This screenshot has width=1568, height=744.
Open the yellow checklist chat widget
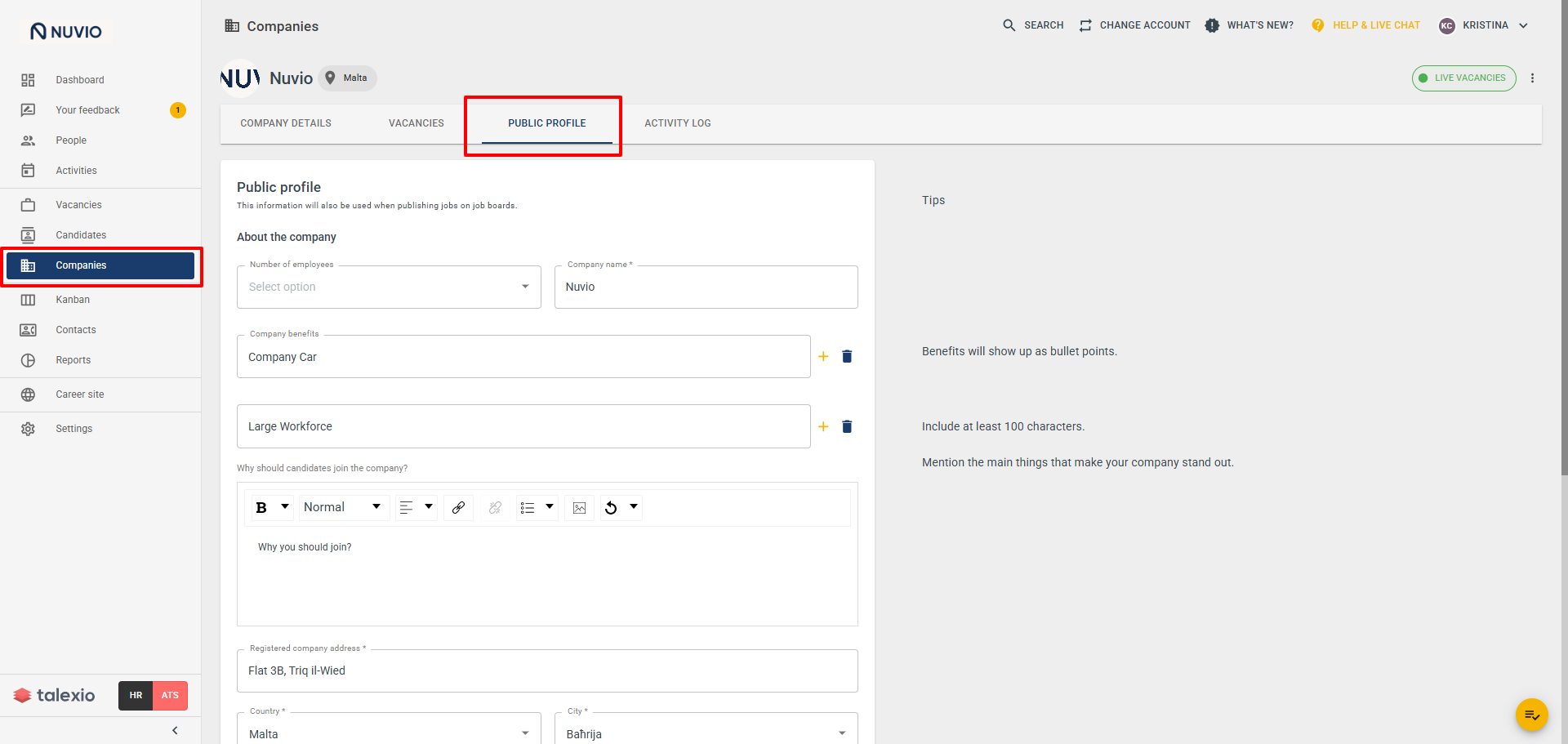pyautogui.click(x=1532, y=715)
